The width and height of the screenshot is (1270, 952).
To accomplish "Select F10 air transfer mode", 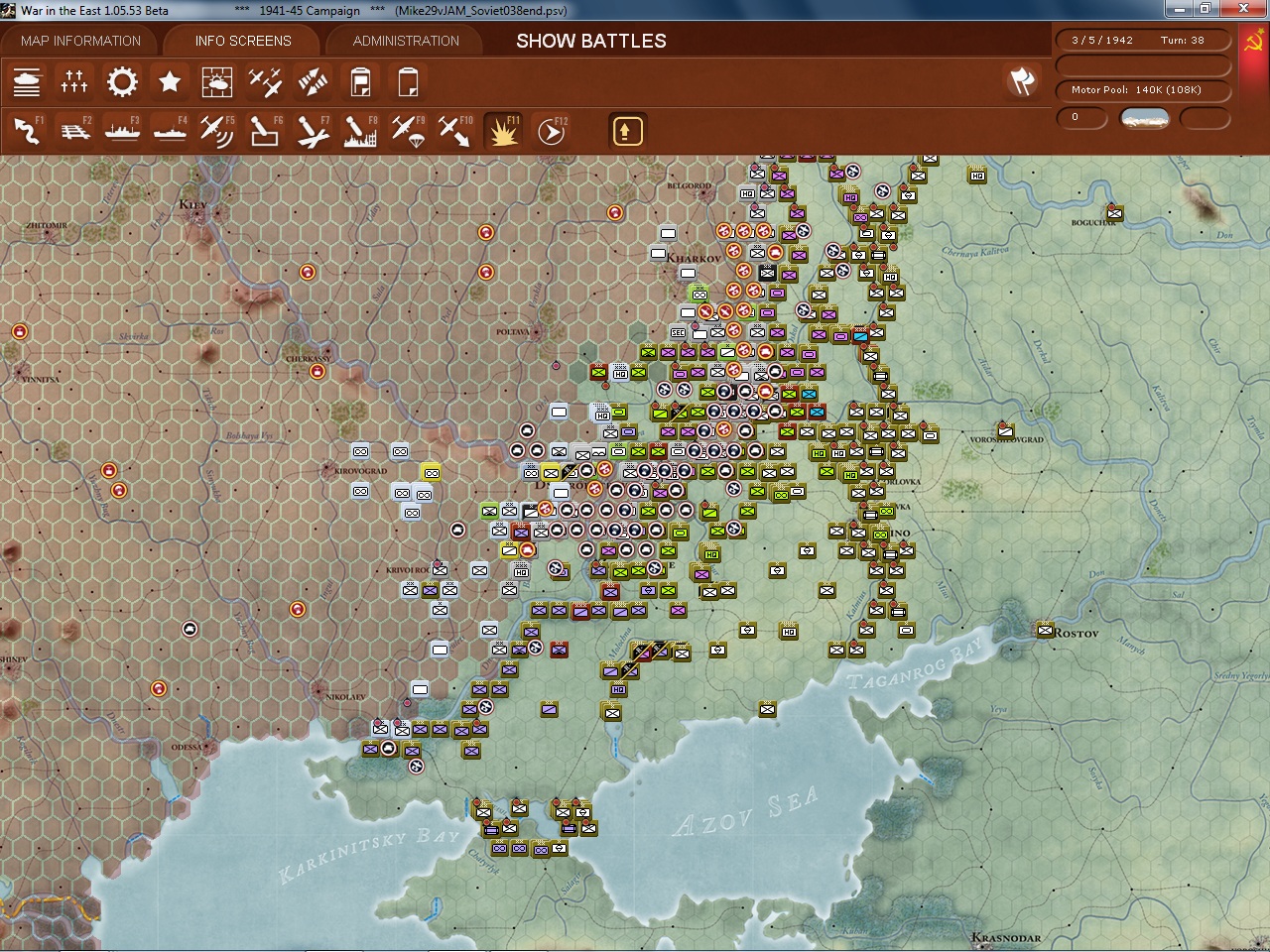I will 455,131.
